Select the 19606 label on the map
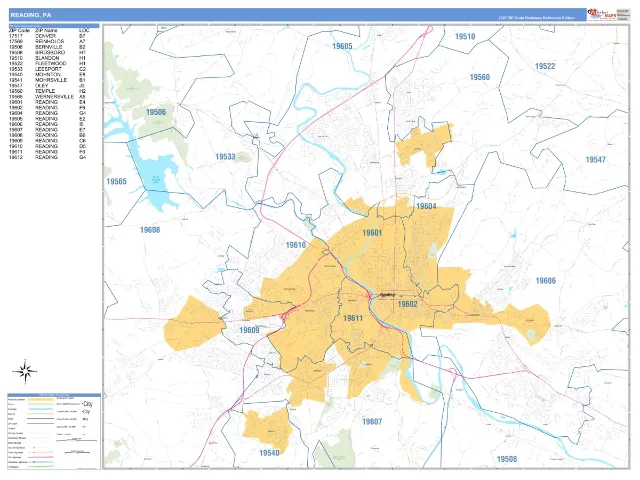 (546, 280)
